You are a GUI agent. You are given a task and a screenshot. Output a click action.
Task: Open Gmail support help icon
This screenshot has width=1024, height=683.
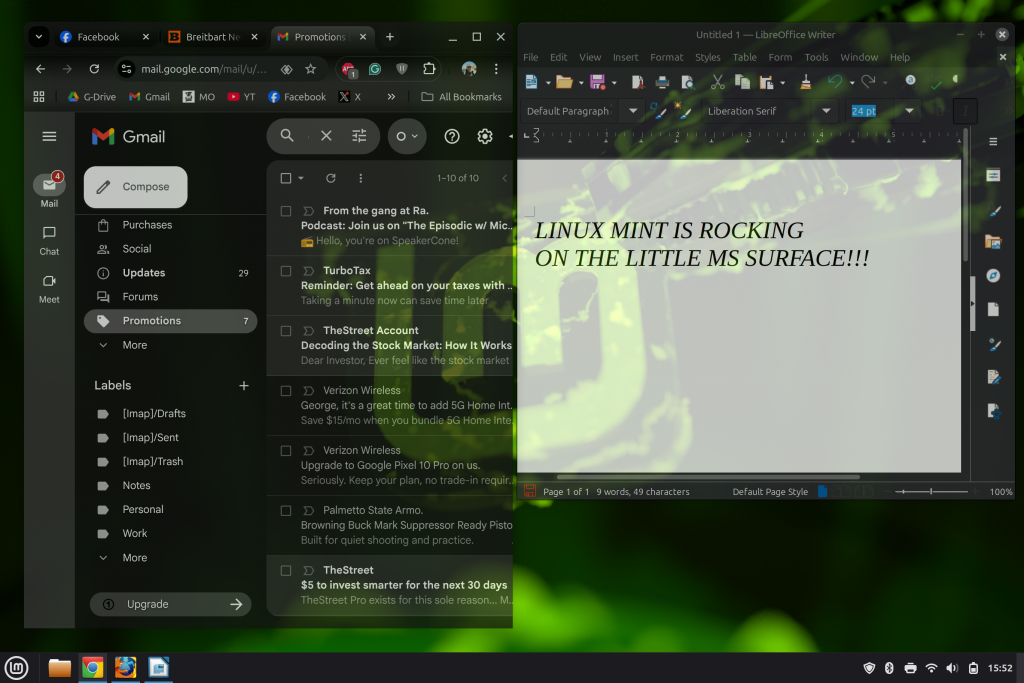(452, 137)
